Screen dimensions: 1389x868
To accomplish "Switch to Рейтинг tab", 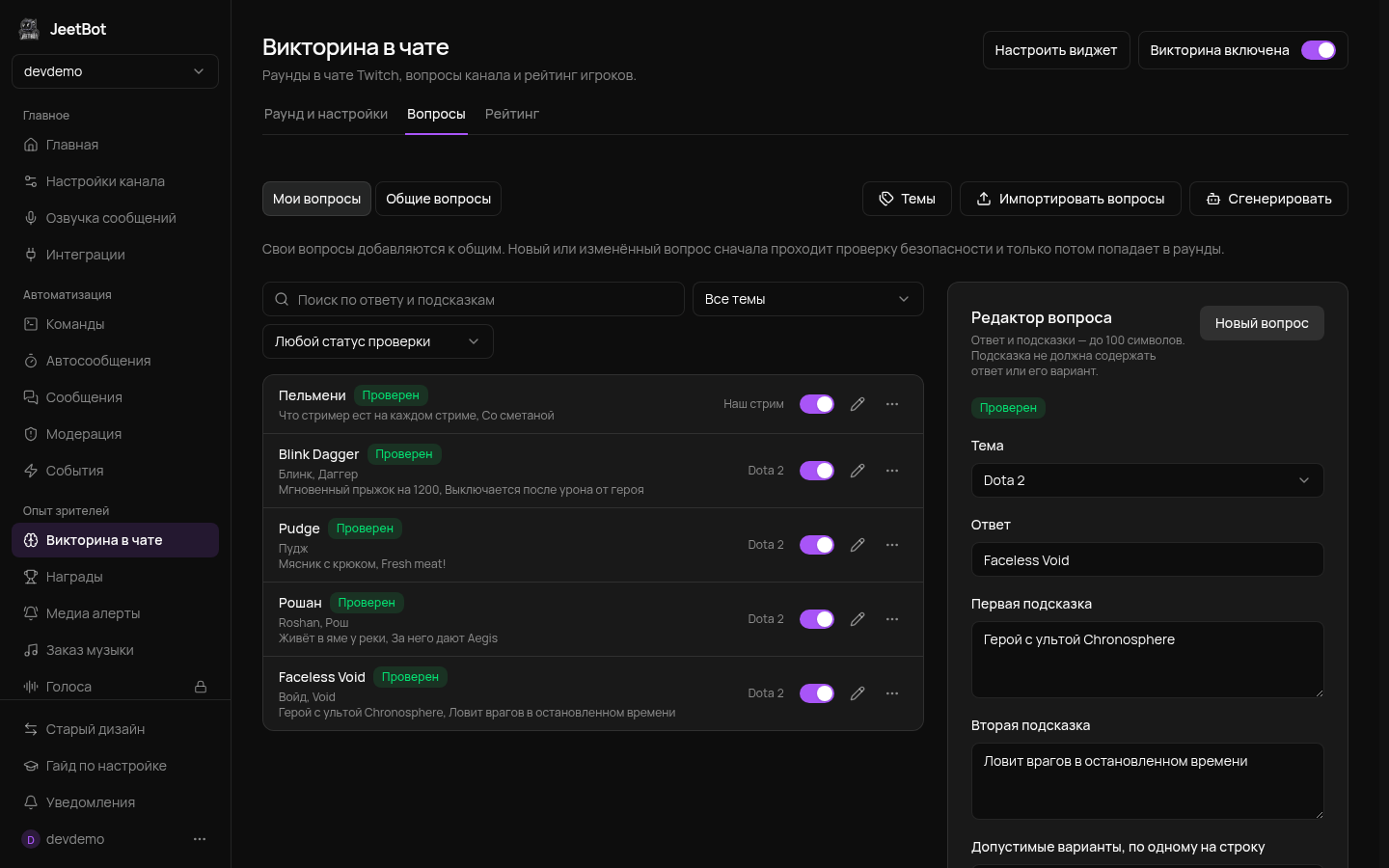I will pyautogui.click(x=512, y=114).
